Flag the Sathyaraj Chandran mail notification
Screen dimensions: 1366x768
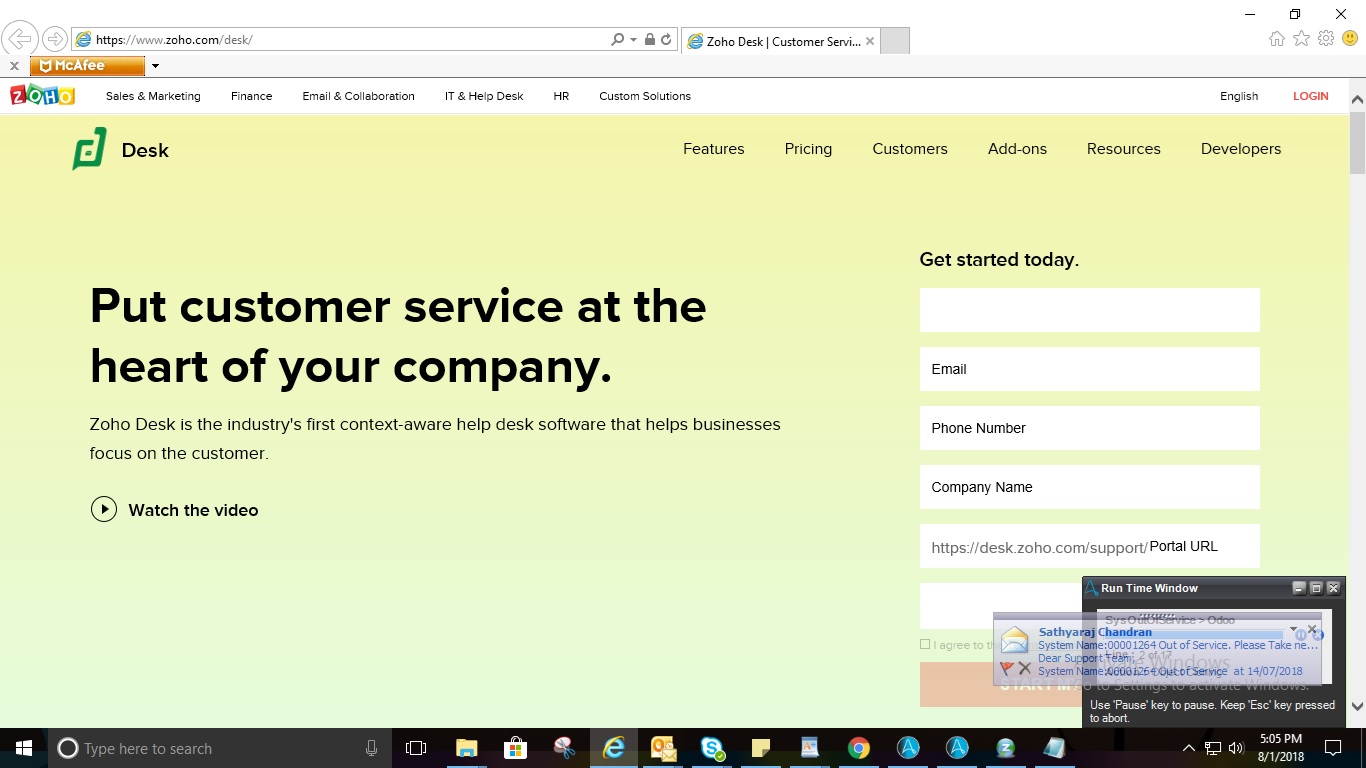point(1006,668)
